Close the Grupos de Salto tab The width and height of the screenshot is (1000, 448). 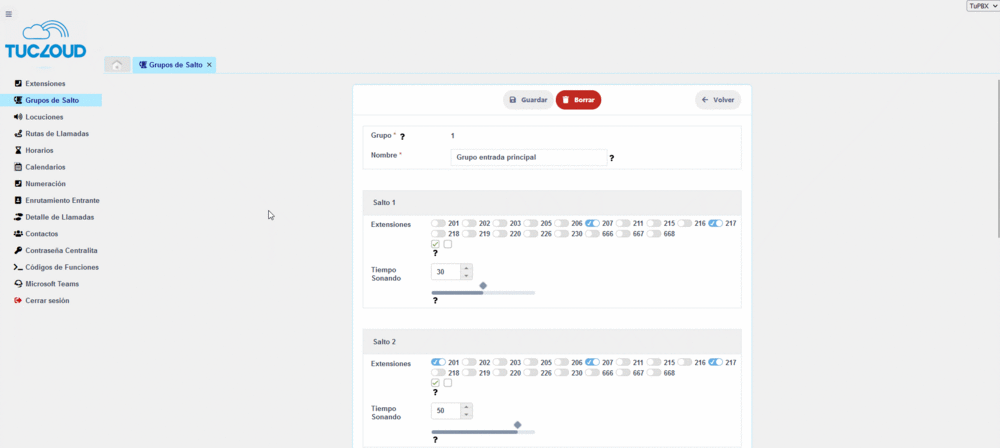coord(209,65)
